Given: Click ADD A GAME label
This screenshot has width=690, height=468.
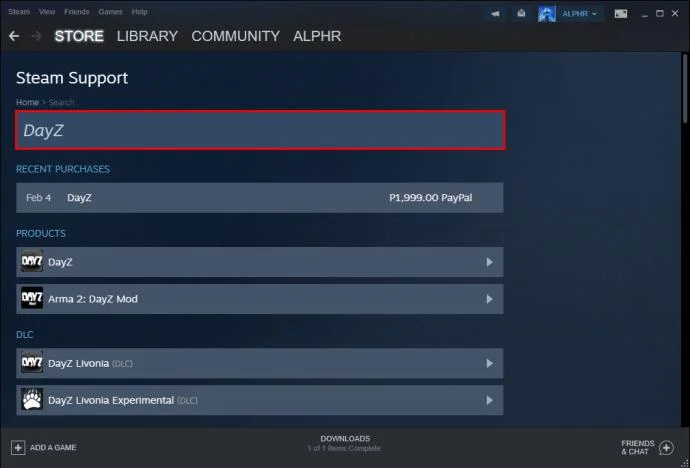Looking at the screenshot, I should pos(53,448).
